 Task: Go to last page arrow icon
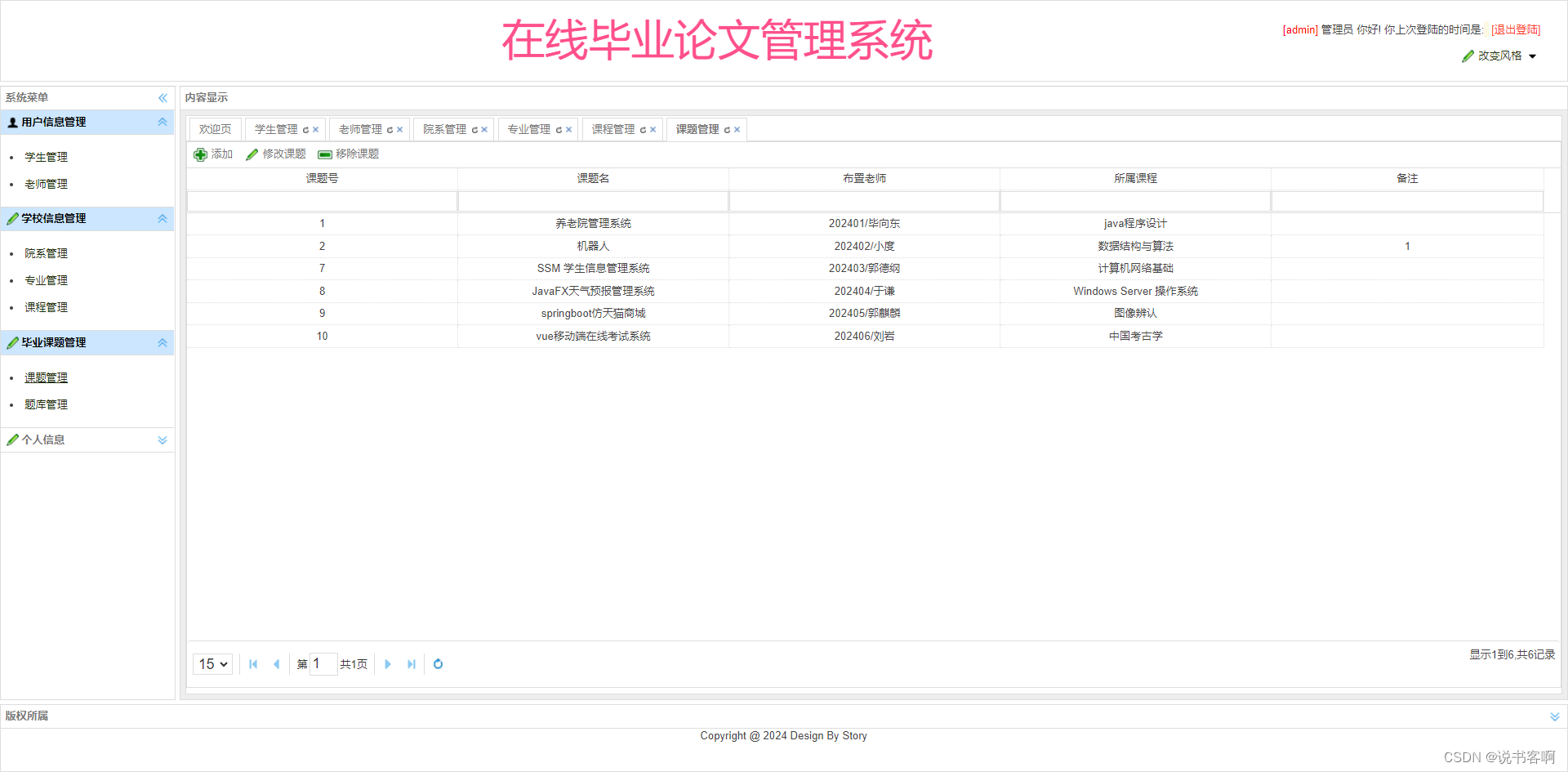click(412, 664)
